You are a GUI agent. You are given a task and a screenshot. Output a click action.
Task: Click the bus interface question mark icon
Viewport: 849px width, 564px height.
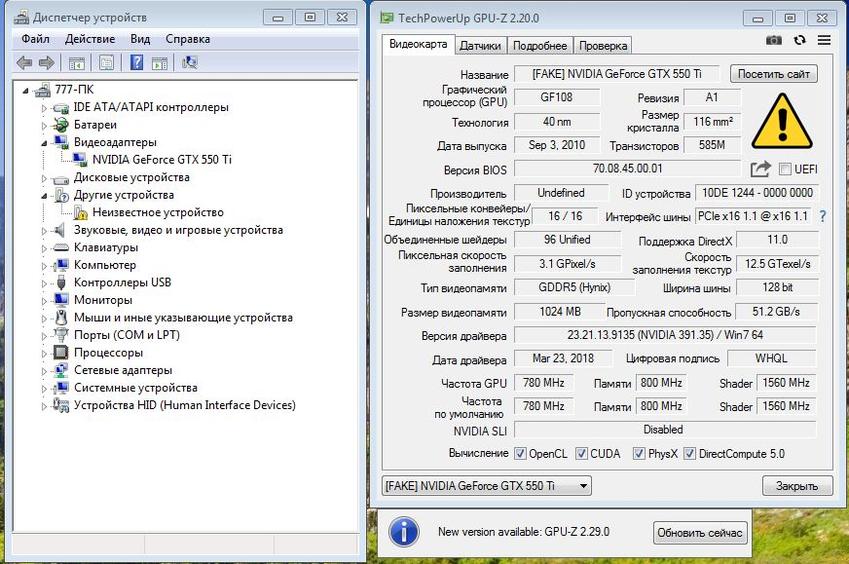[823, 217]
